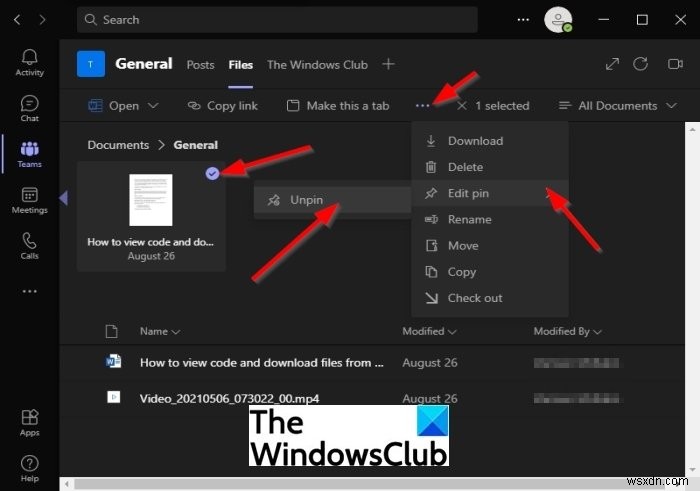Deselect the pinned file check circle
The image size is (700, 491).
(212, 173)
